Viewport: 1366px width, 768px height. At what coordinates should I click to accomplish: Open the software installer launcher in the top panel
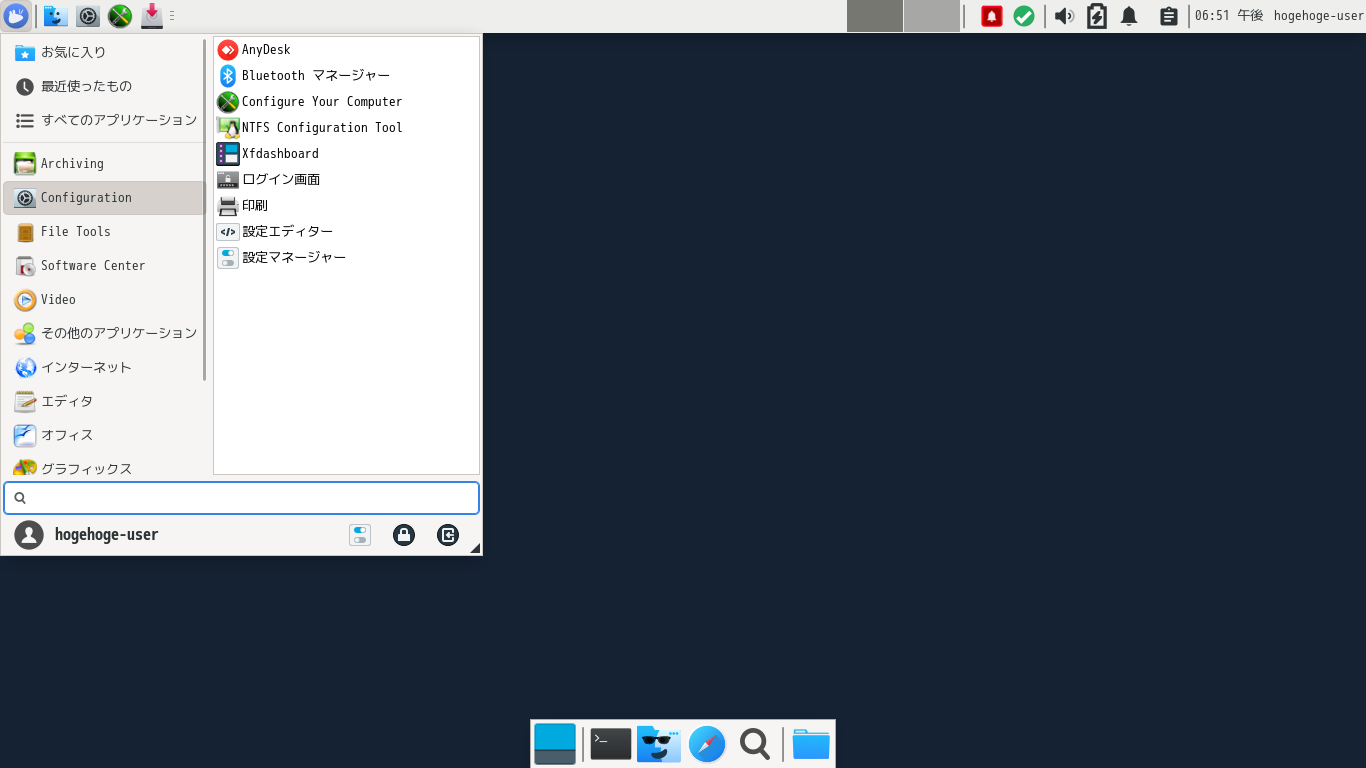tap(152, 16)
